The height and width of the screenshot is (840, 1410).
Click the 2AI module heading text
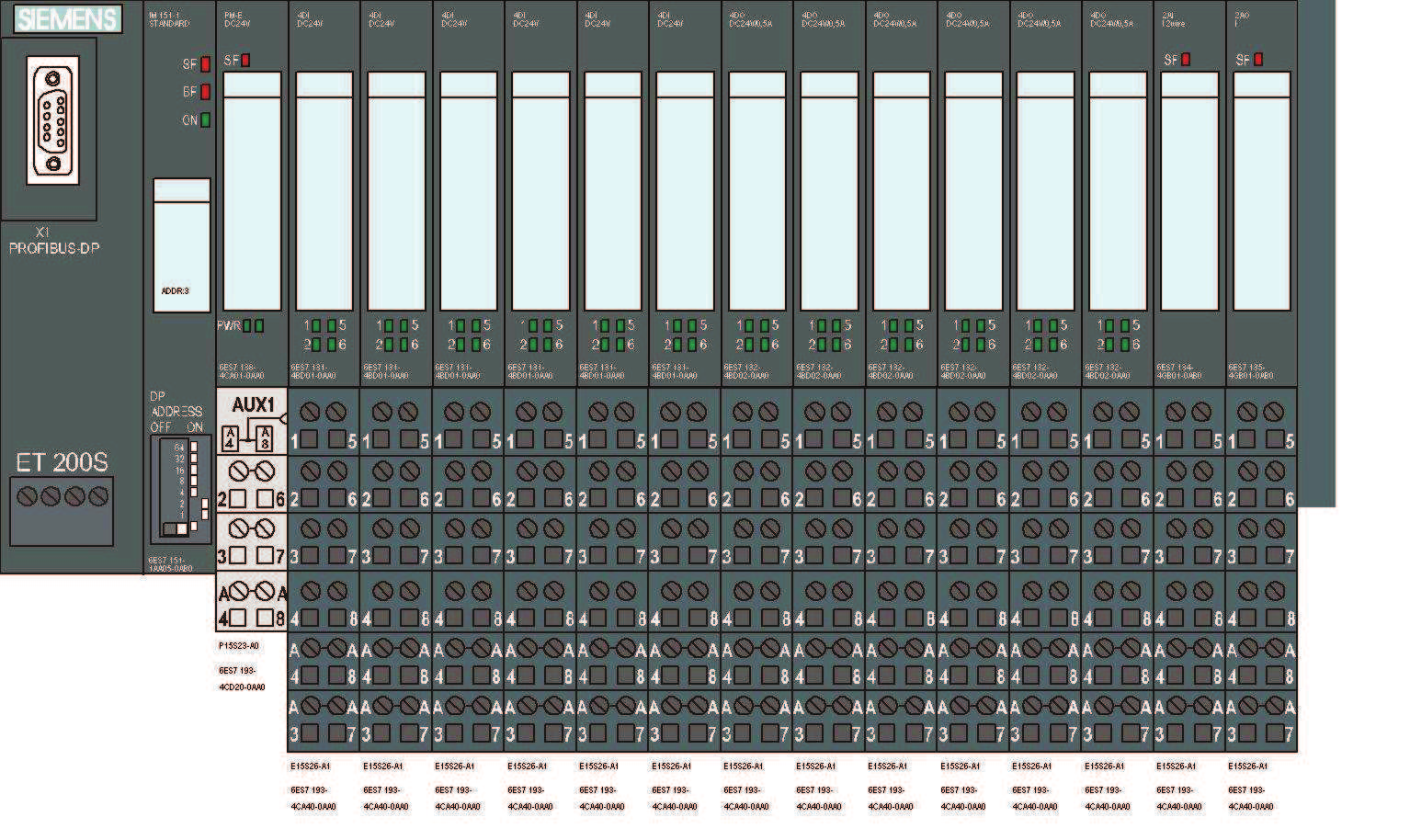coord(1174,19)
